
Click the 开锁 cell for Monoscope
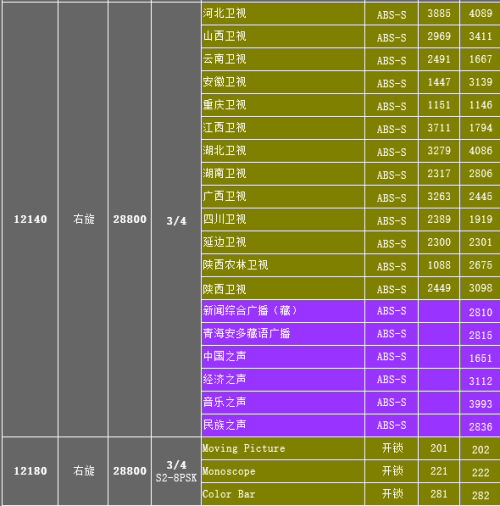click(x=392, y=471)
